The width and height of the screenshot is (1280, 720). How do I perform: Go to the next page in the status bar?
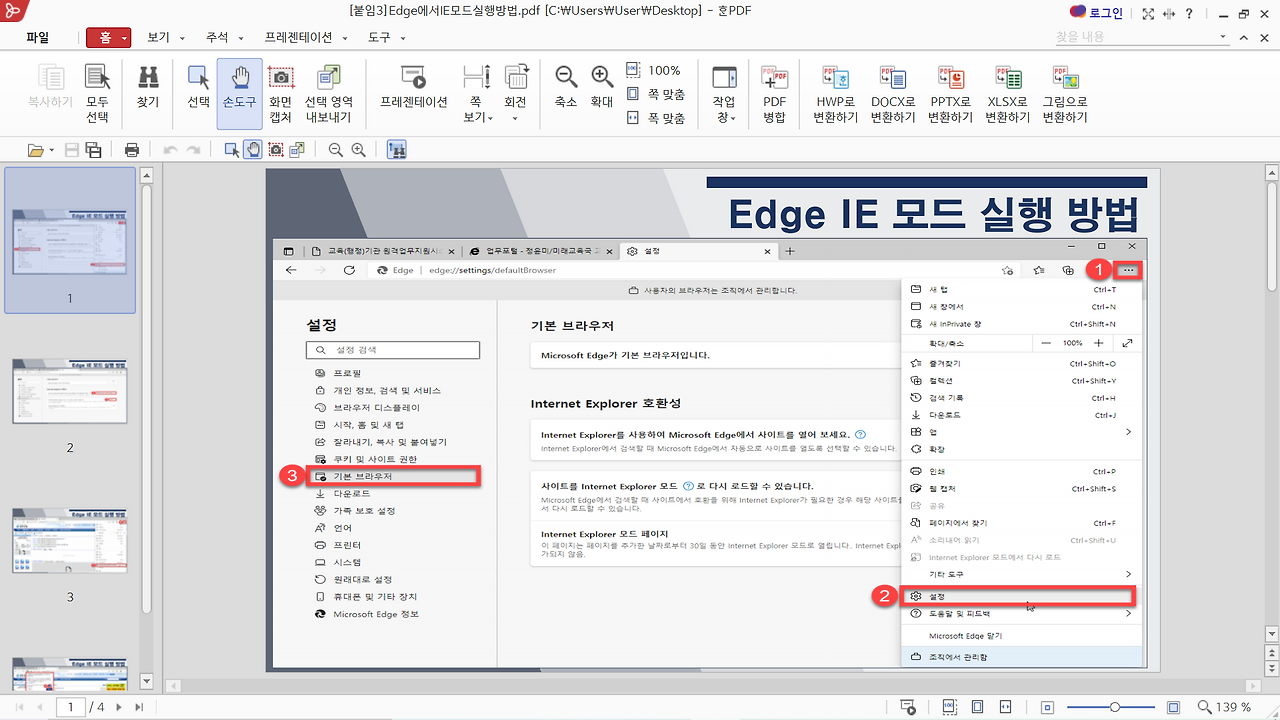tap(119, 707)
